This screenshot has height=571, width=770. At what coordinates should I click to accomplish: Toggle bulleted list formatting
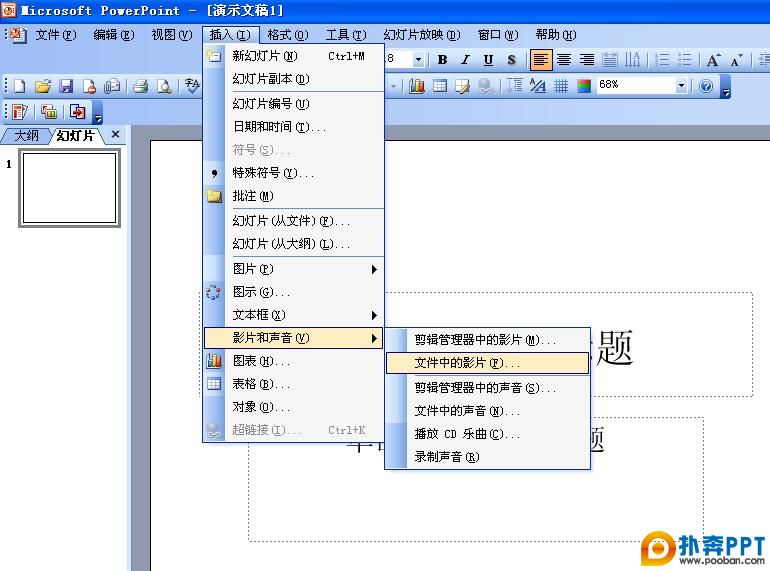685,60
